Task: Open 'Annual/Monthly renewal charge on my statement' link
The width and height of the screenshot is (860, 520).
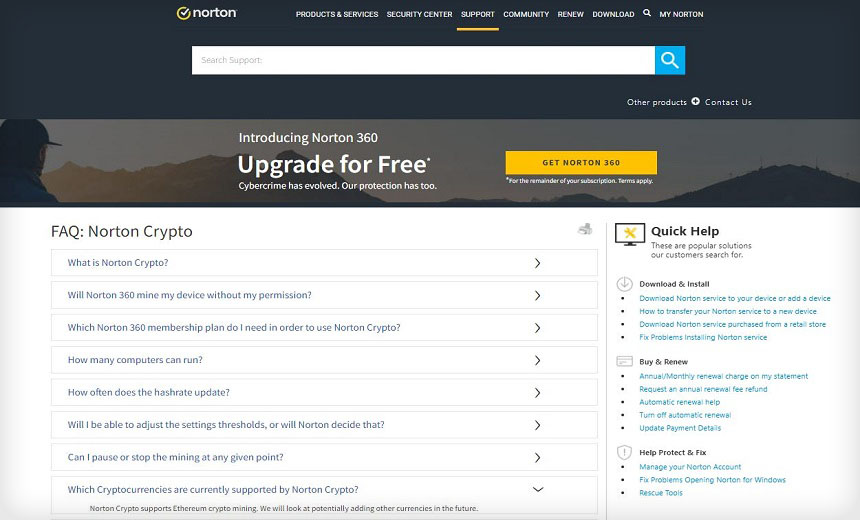Action: click(723, 376)
